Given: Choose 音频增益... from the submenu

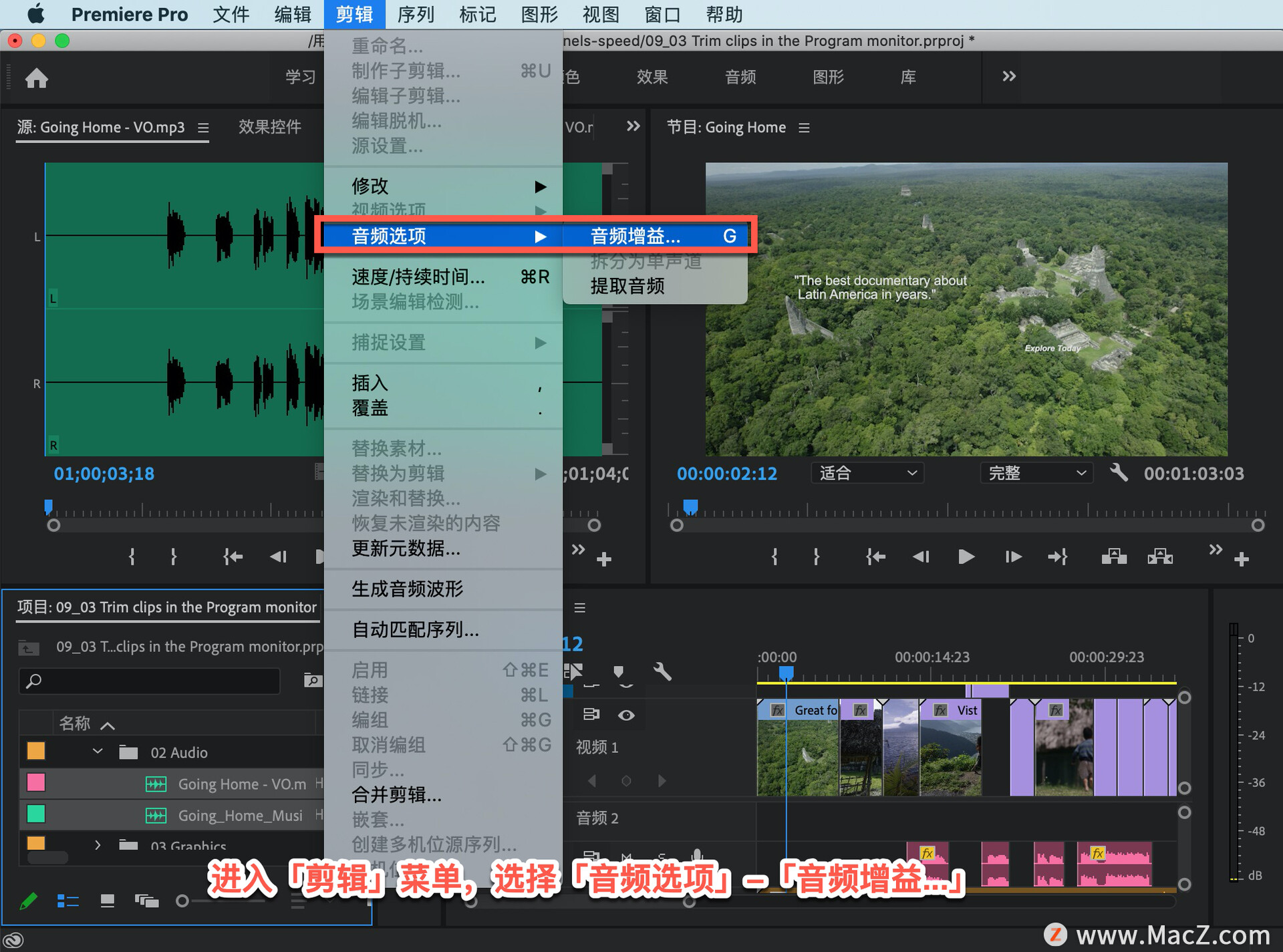Looking at the screenshot, I should pos(635,236).
